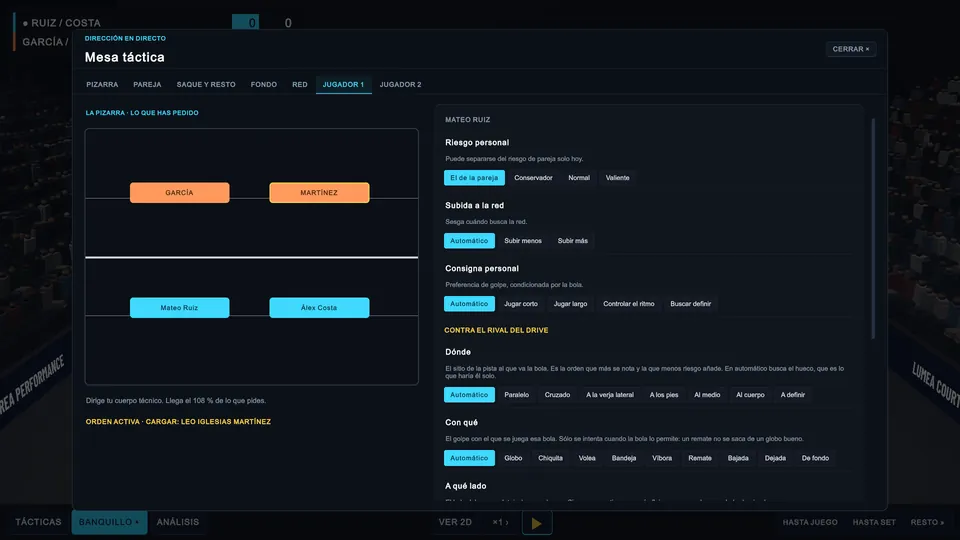Set Riesgo personal to Normal
Screen dimensions: 960x540
(x=579, y=178)
